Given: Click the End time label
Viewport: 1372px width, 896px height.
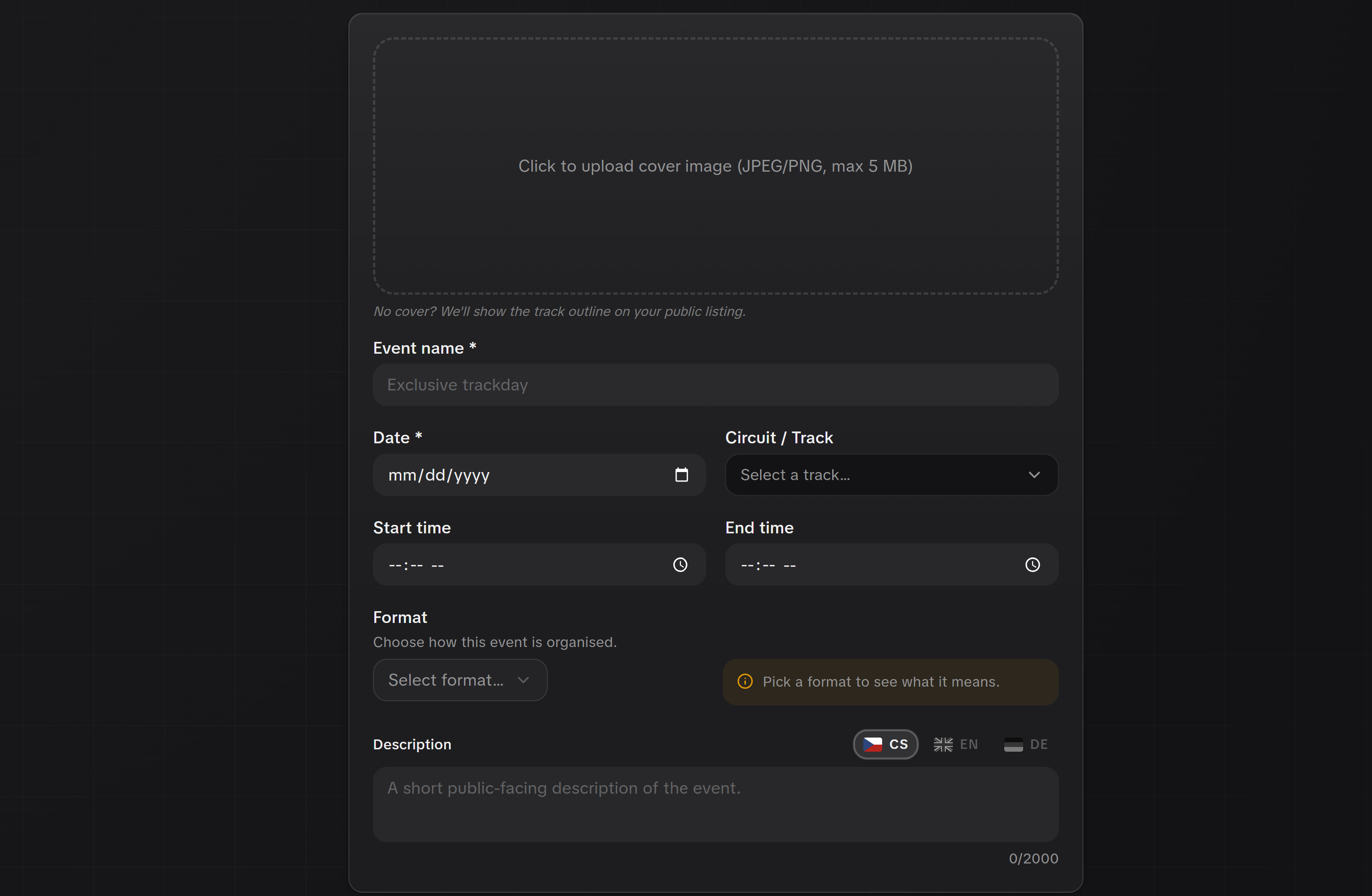Looking at the screenshot, I should click(x=759, y=528).
